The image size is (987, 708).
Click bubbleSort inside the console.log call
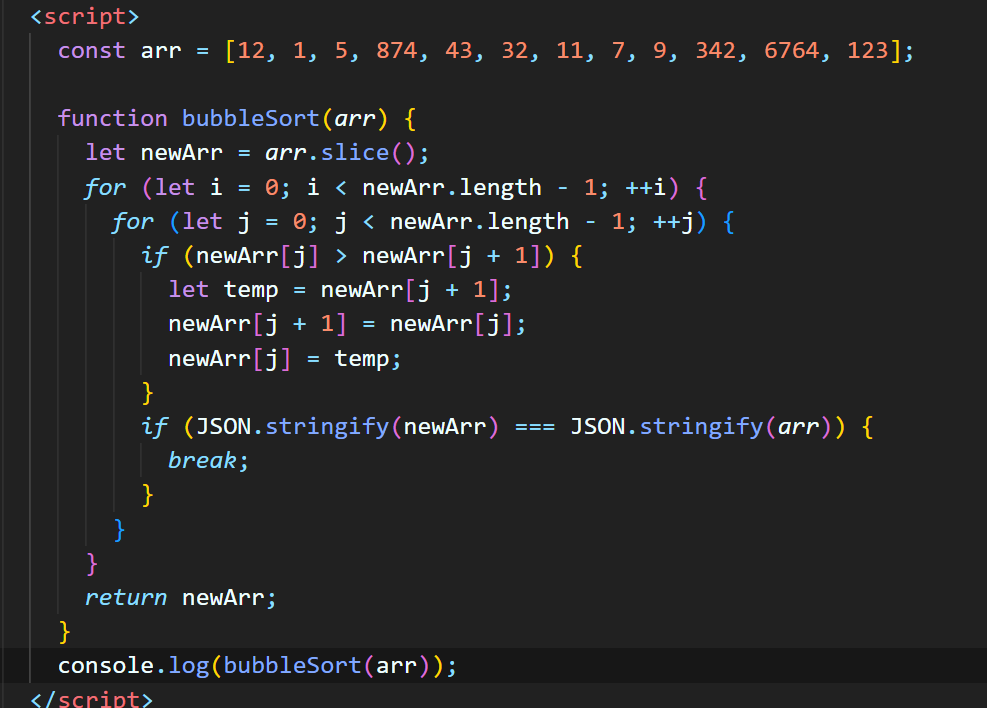point(292,665)
